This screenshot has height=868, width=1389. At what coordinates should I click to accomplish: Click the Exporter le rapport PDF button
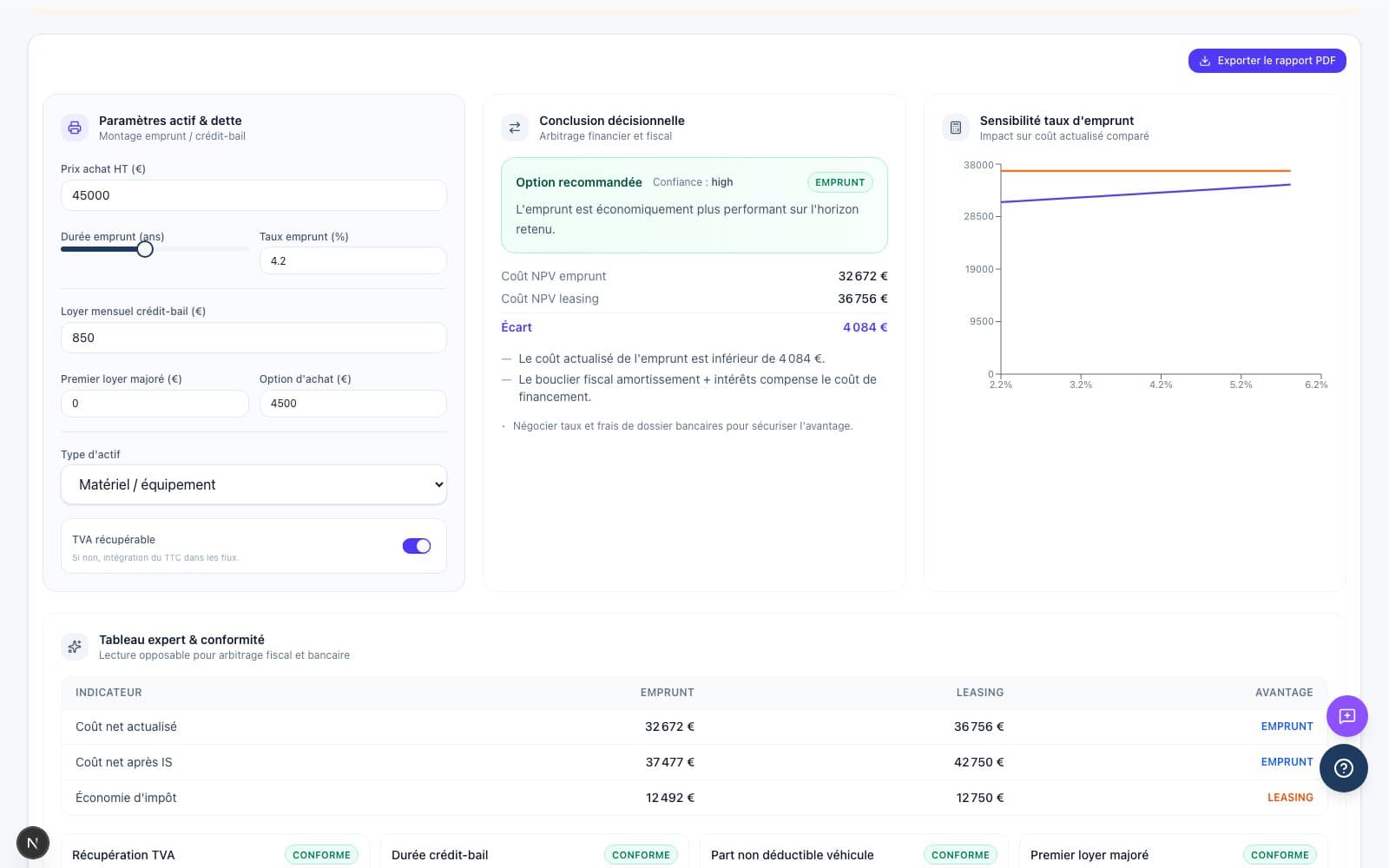[1267, 61]
